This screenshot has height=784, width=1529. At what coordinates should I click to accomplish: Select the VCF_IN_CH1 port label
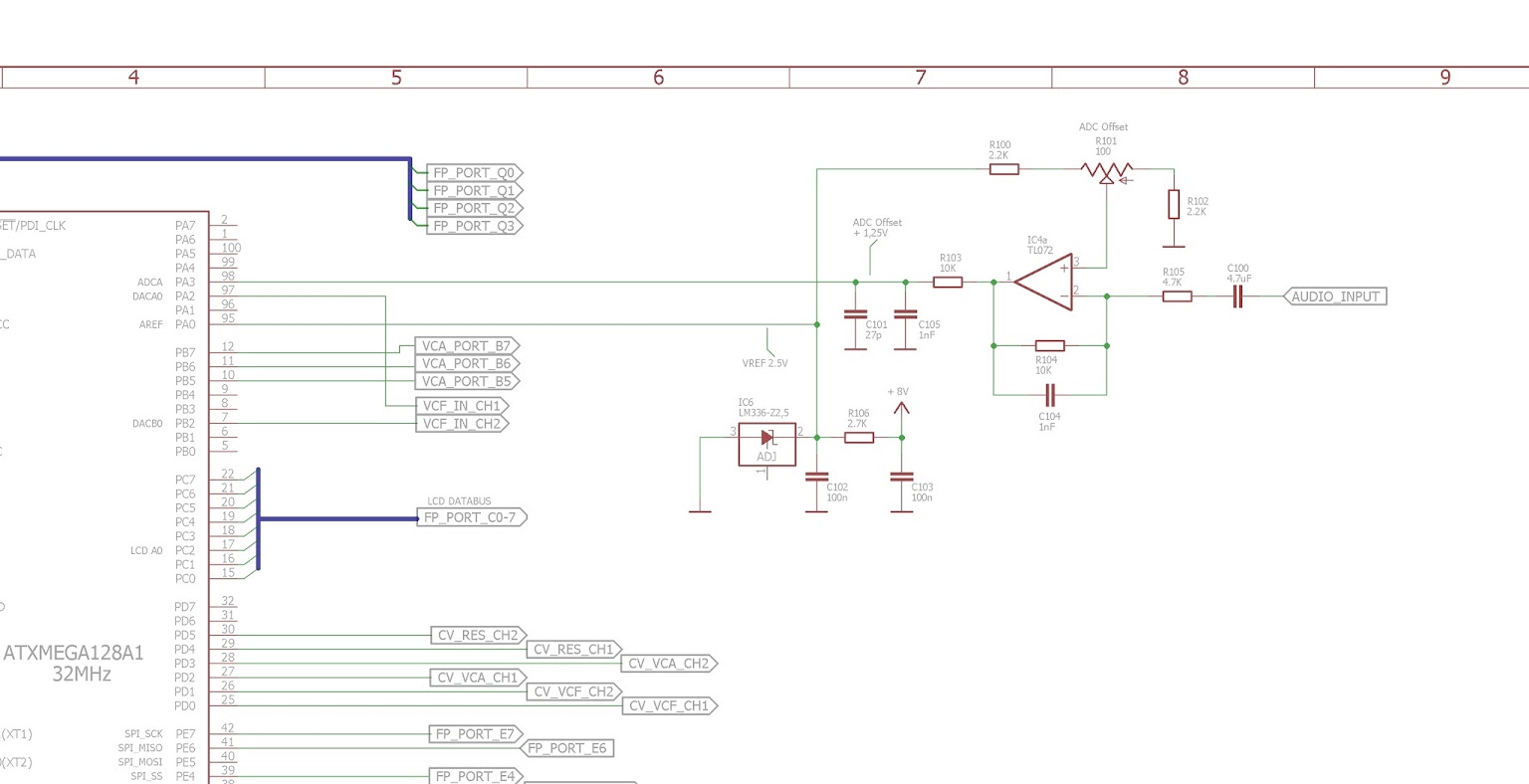(461, 406)
